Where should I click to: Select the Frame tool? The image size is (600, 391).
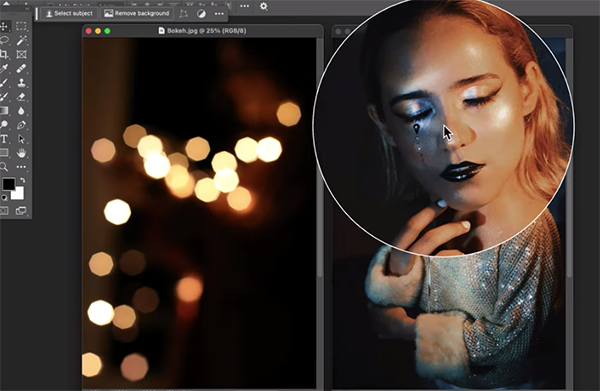pos(21,54)
